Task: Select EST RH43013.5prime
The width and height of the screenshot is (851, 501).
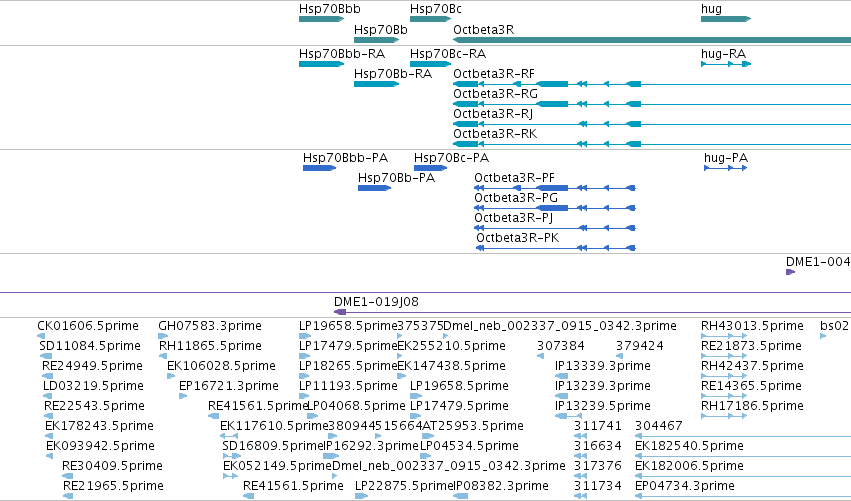Action: tap(752, 326)
